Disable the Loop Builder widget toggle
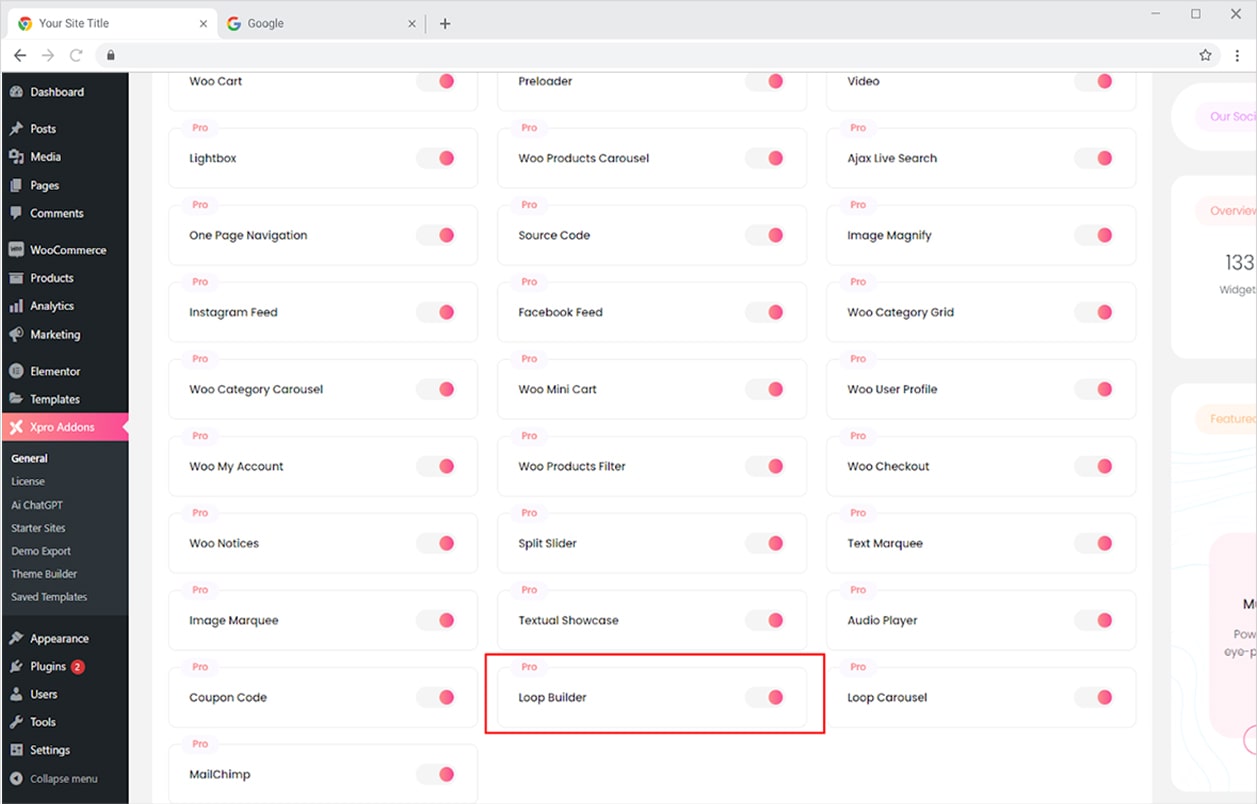1257x804 pixels. [765, 697]
